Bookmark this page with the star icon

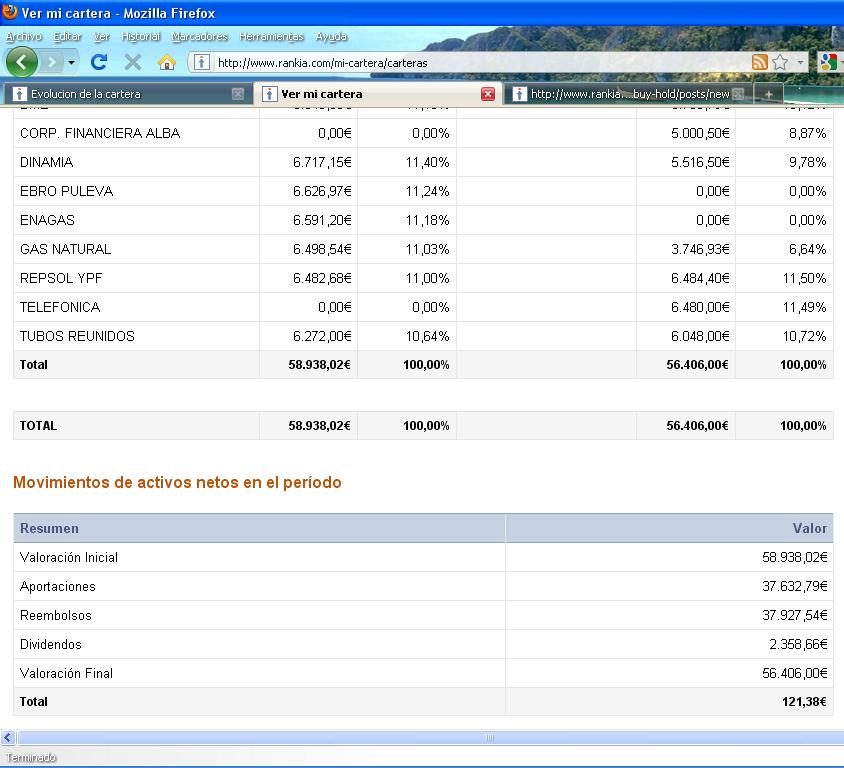coord(780,62)
